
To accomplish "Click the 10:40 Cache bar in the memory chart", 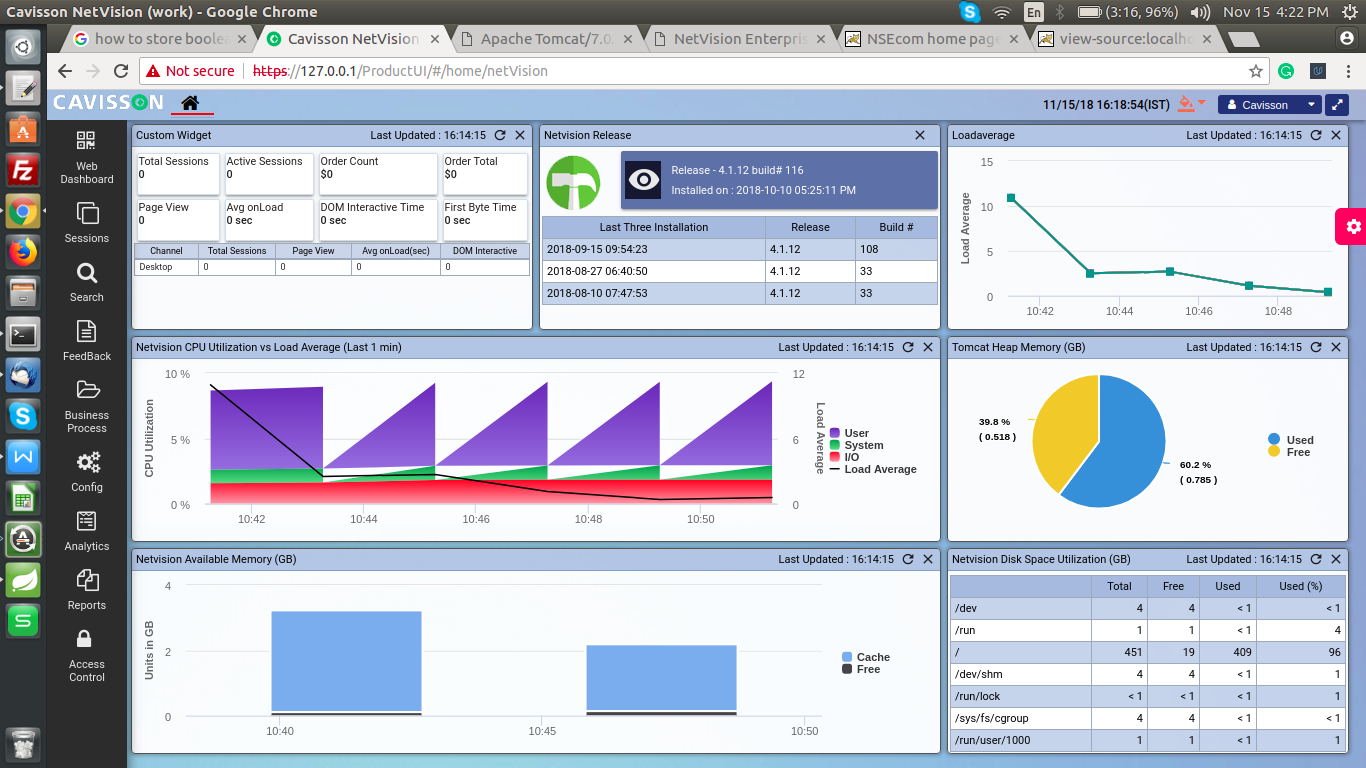I will coord(346,661).
